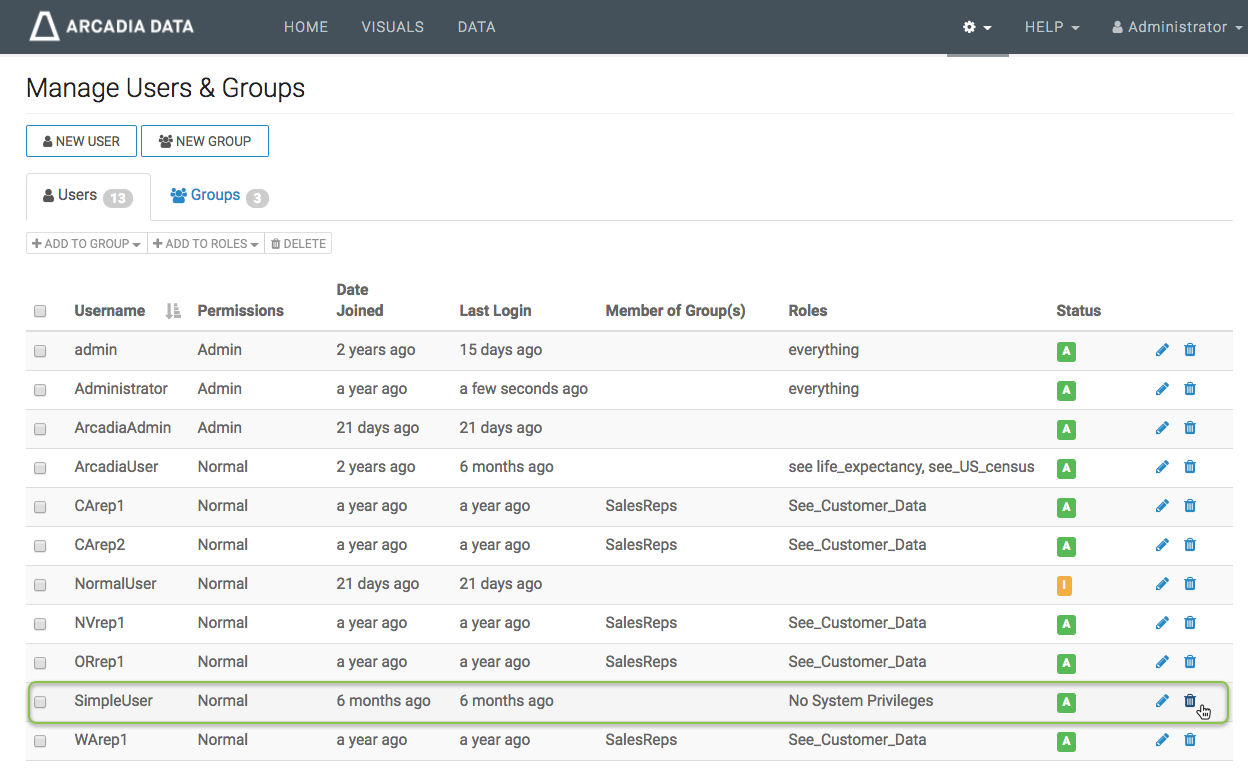The width and height of the screenshot is (1248, 770).
Task: Click the New User button
Action: pyautogui.click(x=81, y=141)
